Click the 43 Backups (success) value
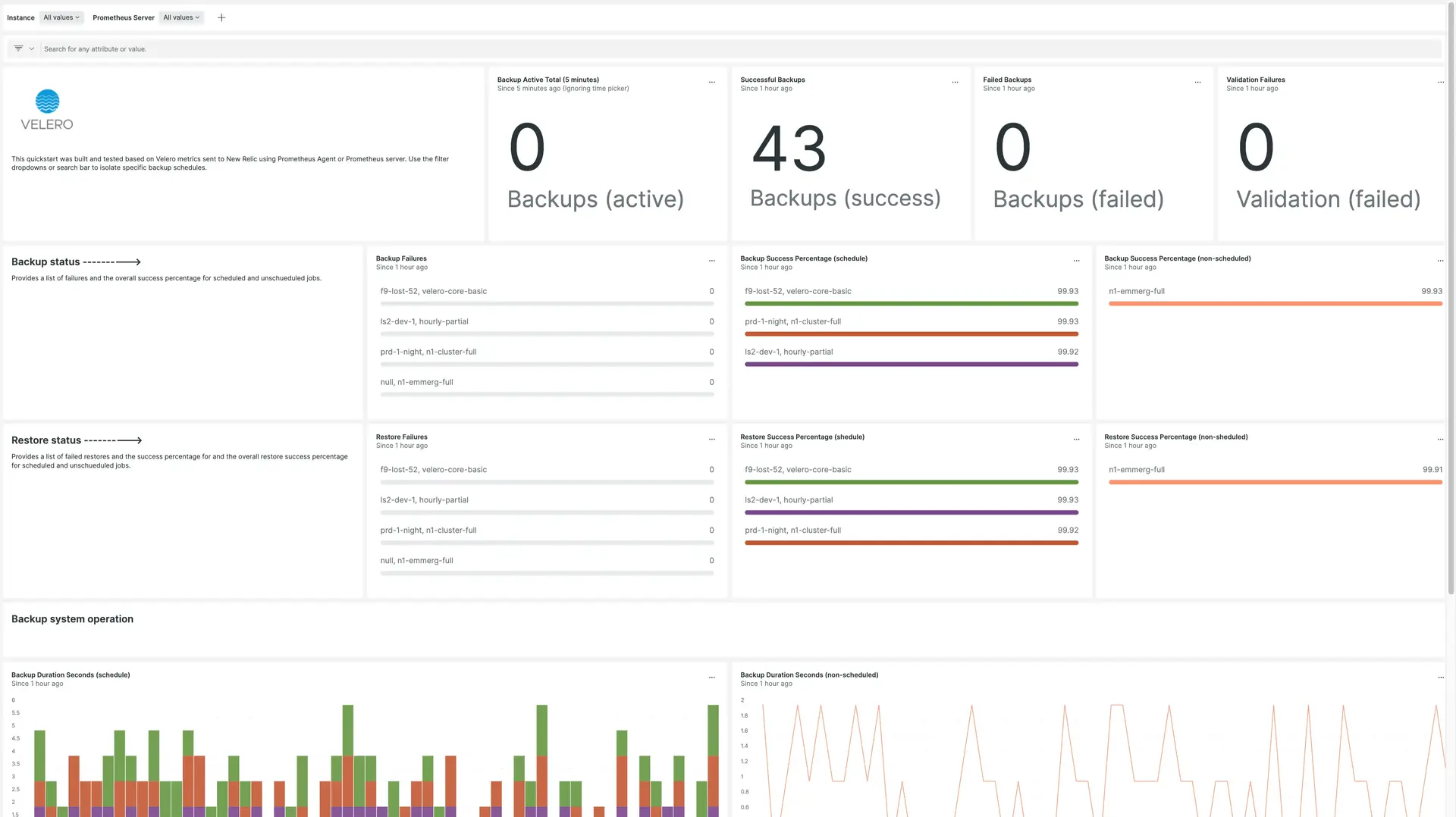 (789, 149)
